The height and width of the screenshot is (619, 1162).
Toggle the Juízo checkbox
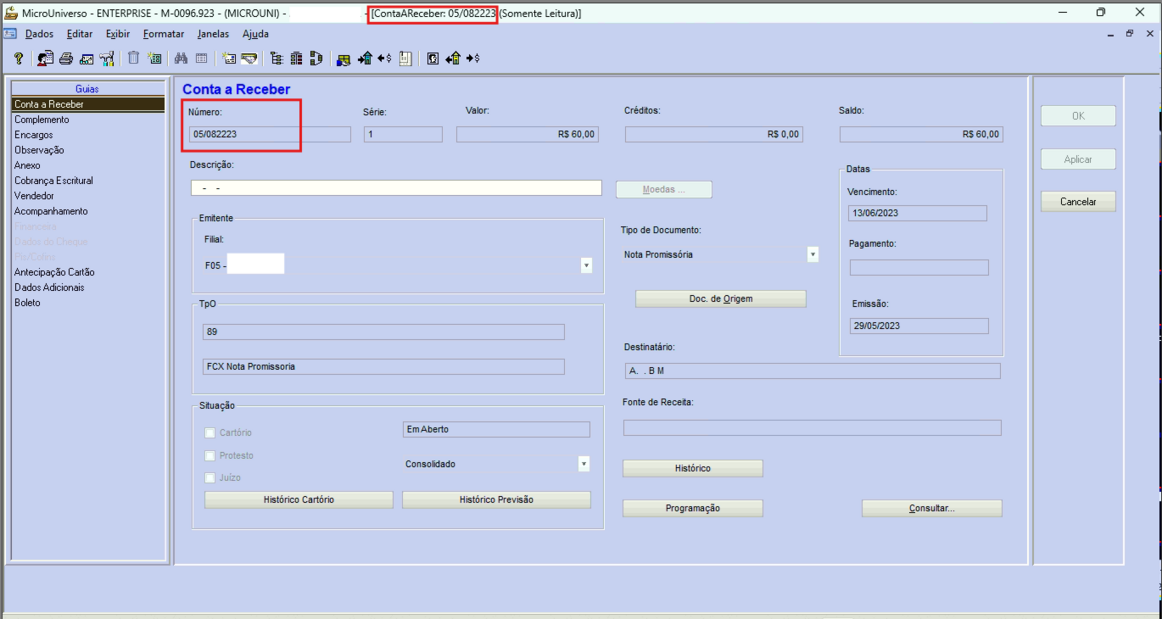pyautogui.click(x=210, y=477)
